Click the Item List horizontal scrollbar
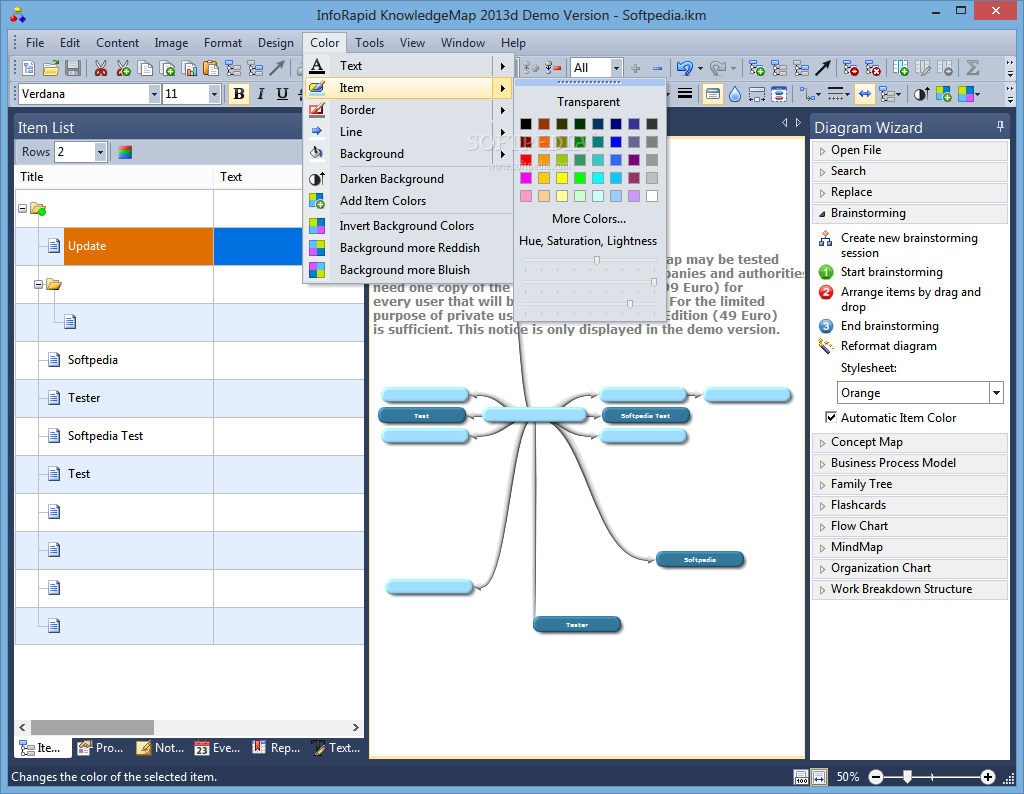The width and height of the screenshot is (1024, 794). pos(92,727)
